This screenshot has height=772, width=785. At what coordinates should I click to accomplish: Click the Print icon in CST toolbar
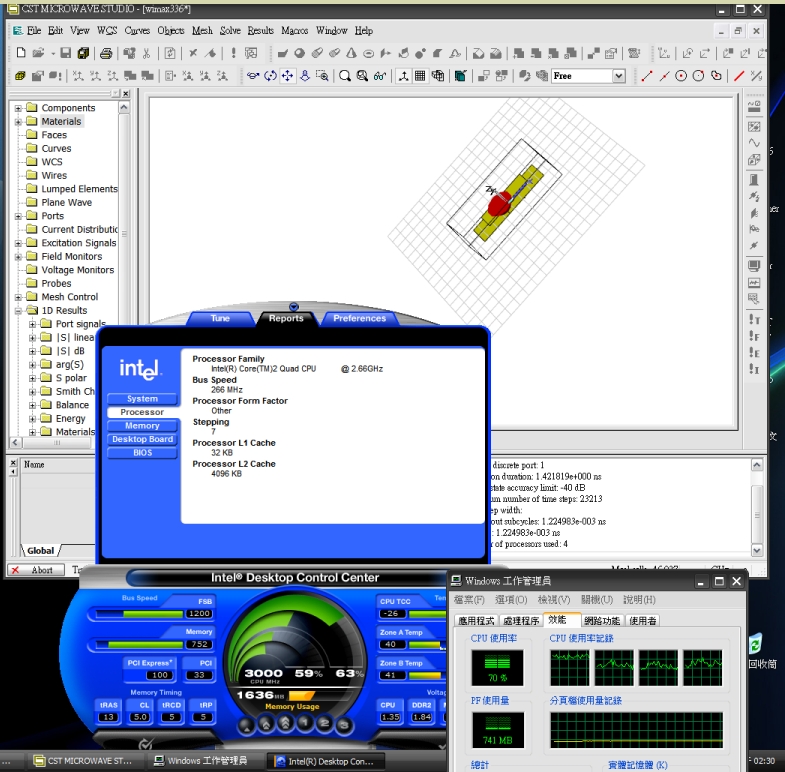(106, 53)
